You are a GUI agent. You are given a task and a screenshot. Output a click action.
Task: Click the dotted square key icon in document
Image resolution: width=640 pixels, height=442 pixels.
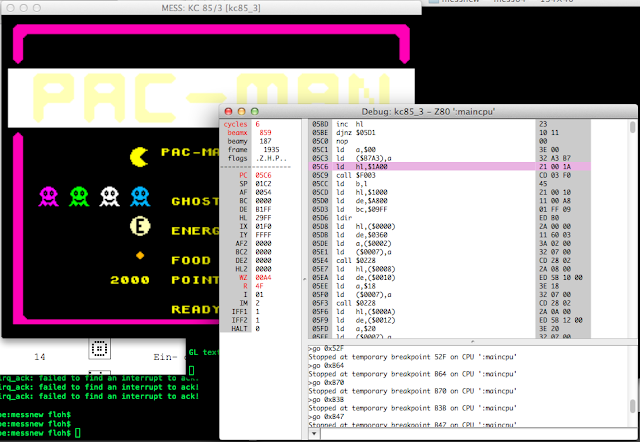(99, 349)
